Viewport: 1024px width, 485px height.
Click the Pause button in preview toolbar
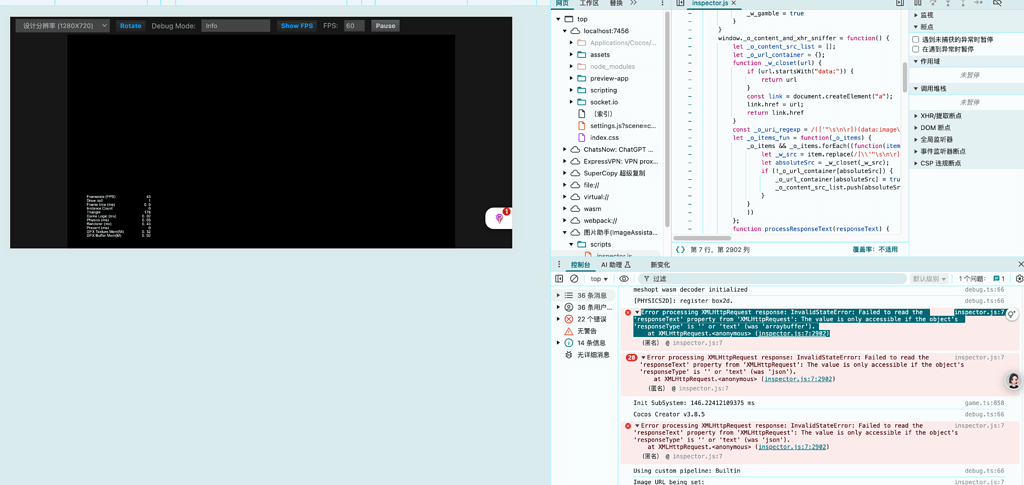[x=385, y=26]
